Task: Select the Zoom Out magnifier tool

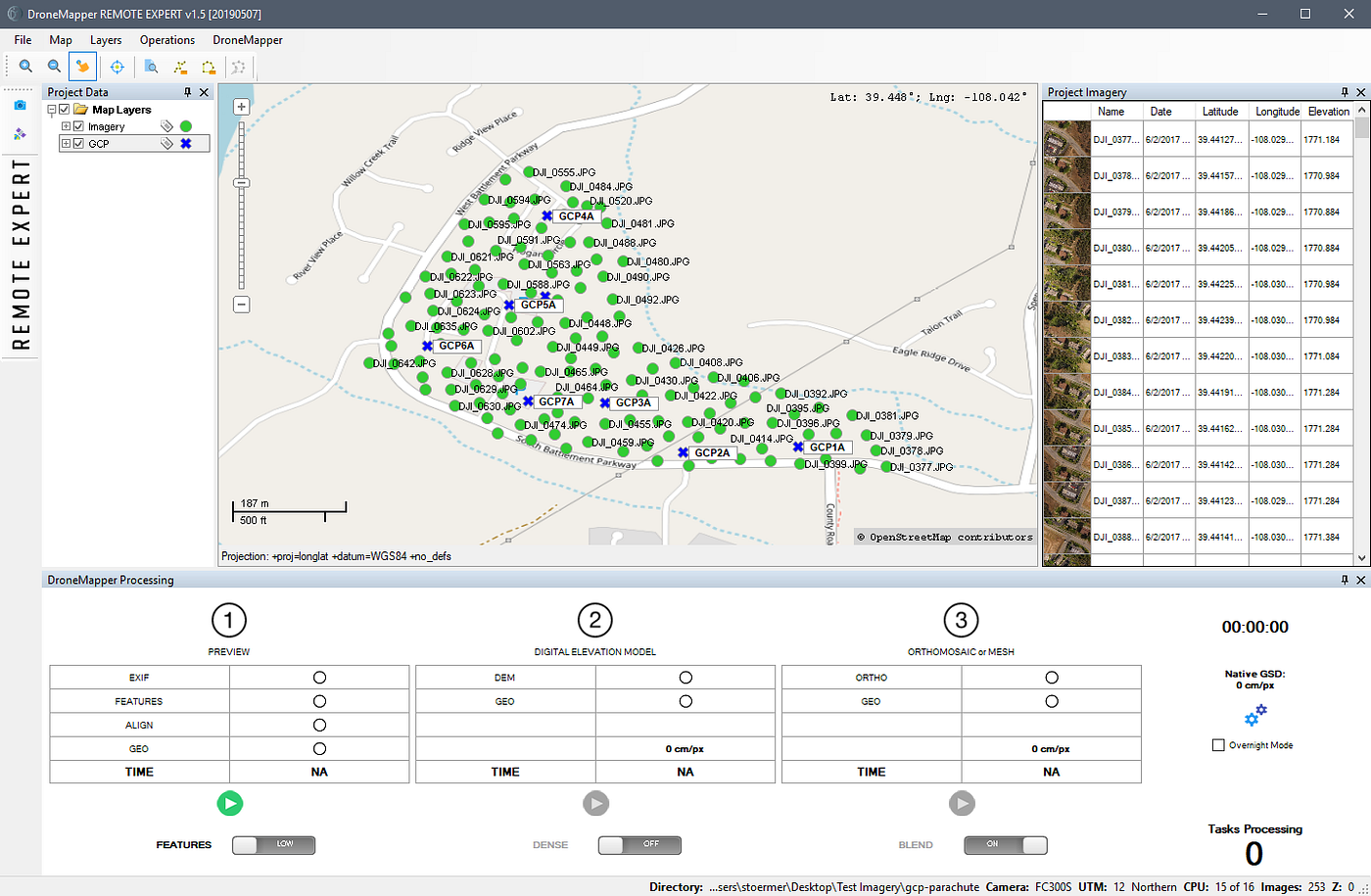Action: point(54,67)
